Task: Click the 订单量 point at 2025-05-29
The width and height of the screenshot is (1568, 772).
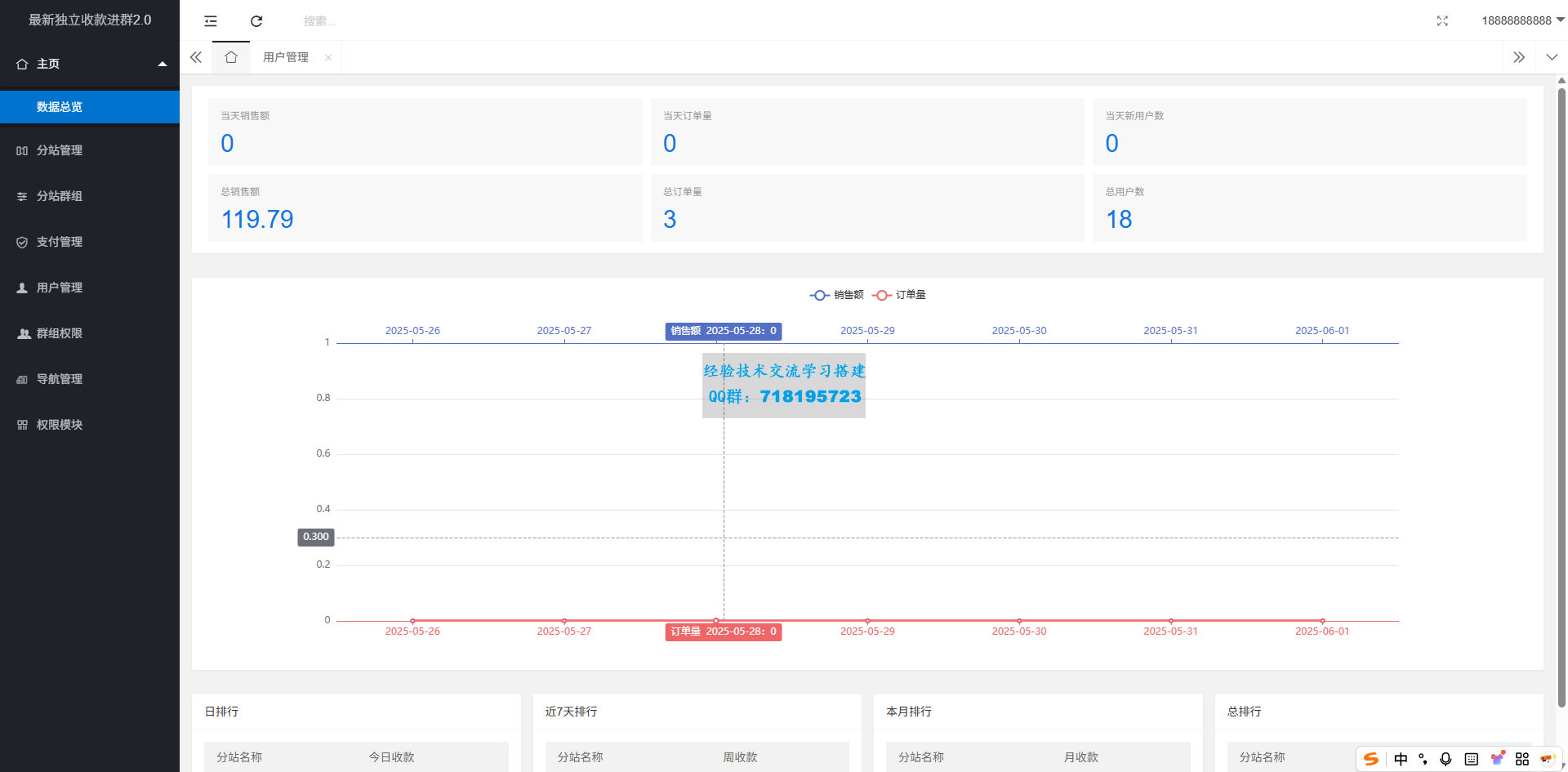Action: point(867,621)
